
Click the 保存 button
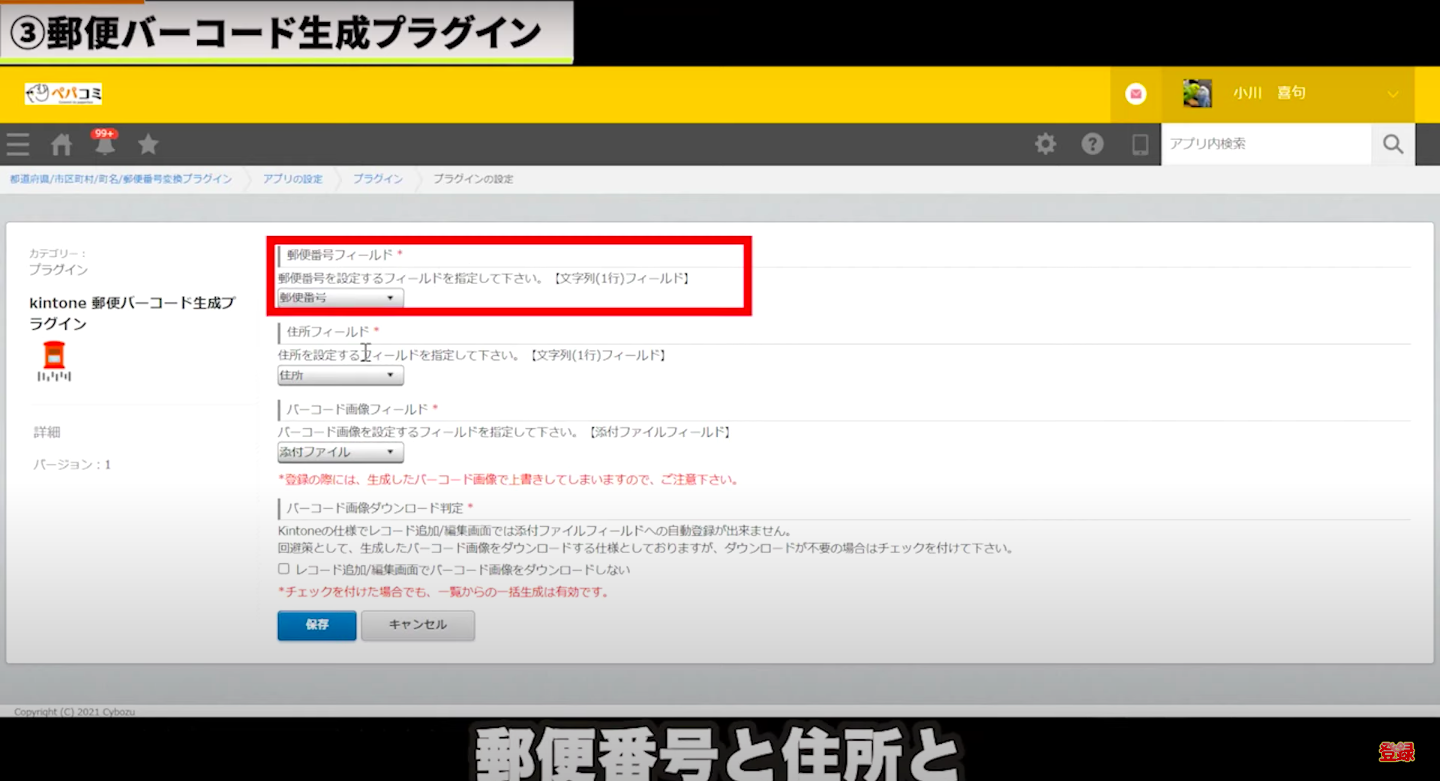tap(317, 625)
